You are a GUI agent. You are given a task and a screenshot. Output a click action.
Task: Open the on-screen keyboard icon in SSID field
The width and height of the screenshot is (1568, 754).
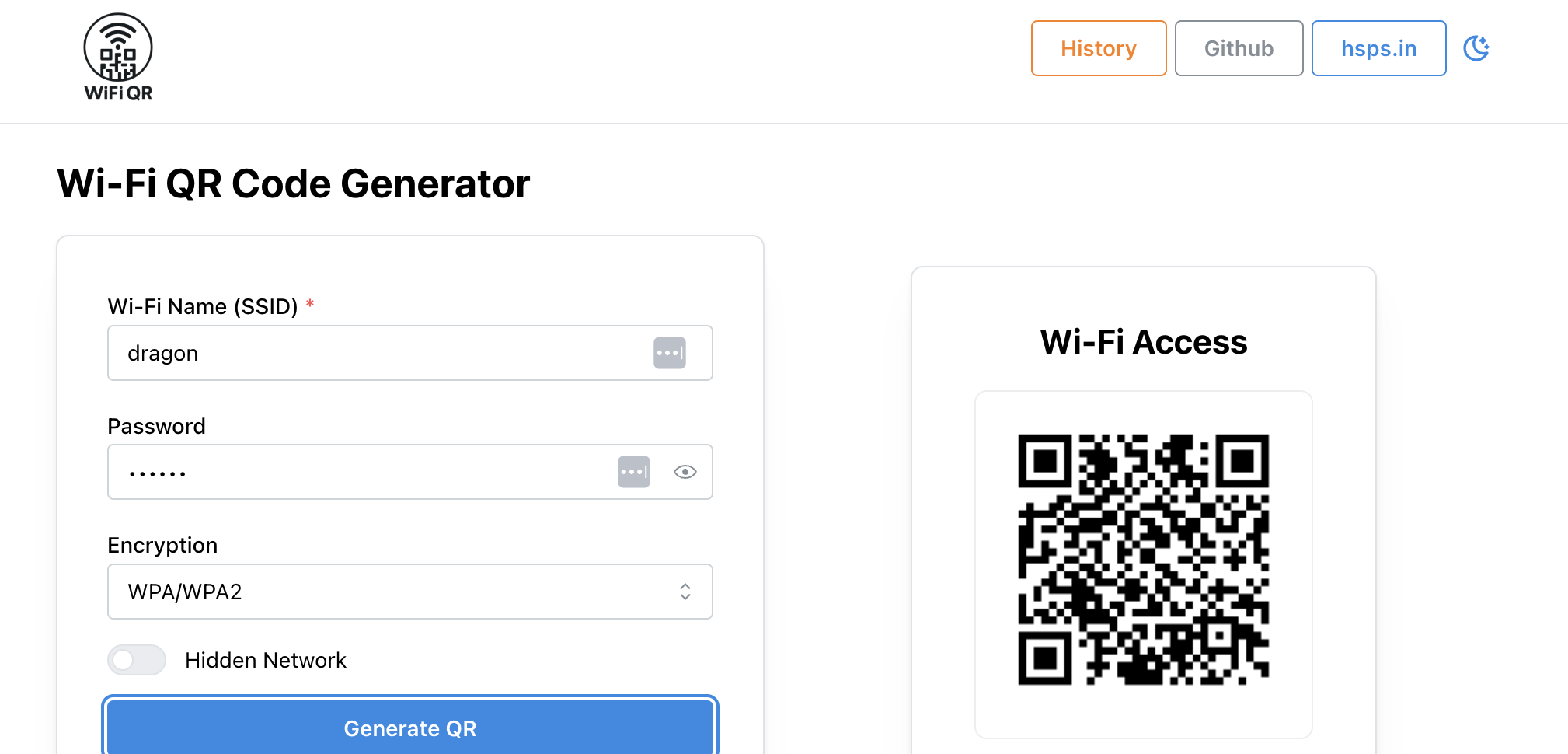[x=671, y=353]
